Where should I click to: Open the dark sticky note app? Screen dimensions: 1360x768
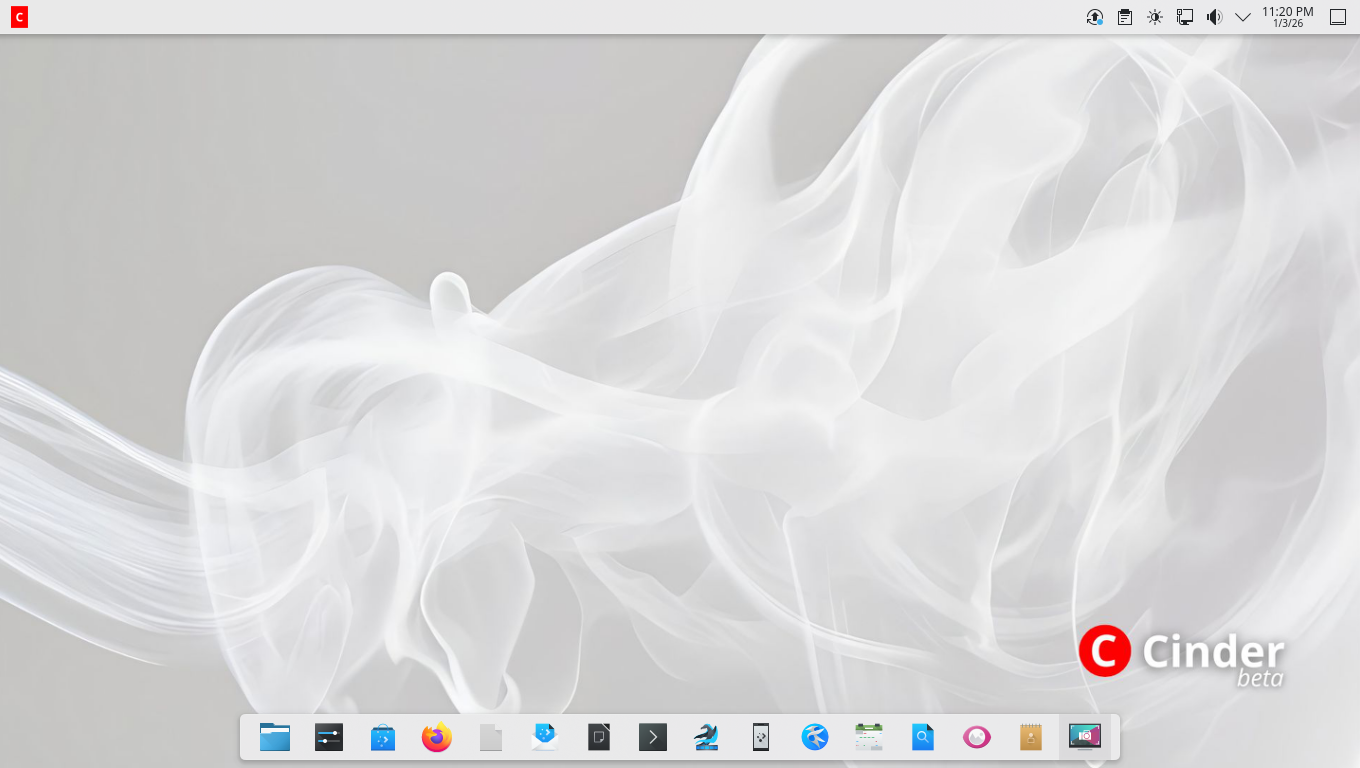(x=599, y=738)
